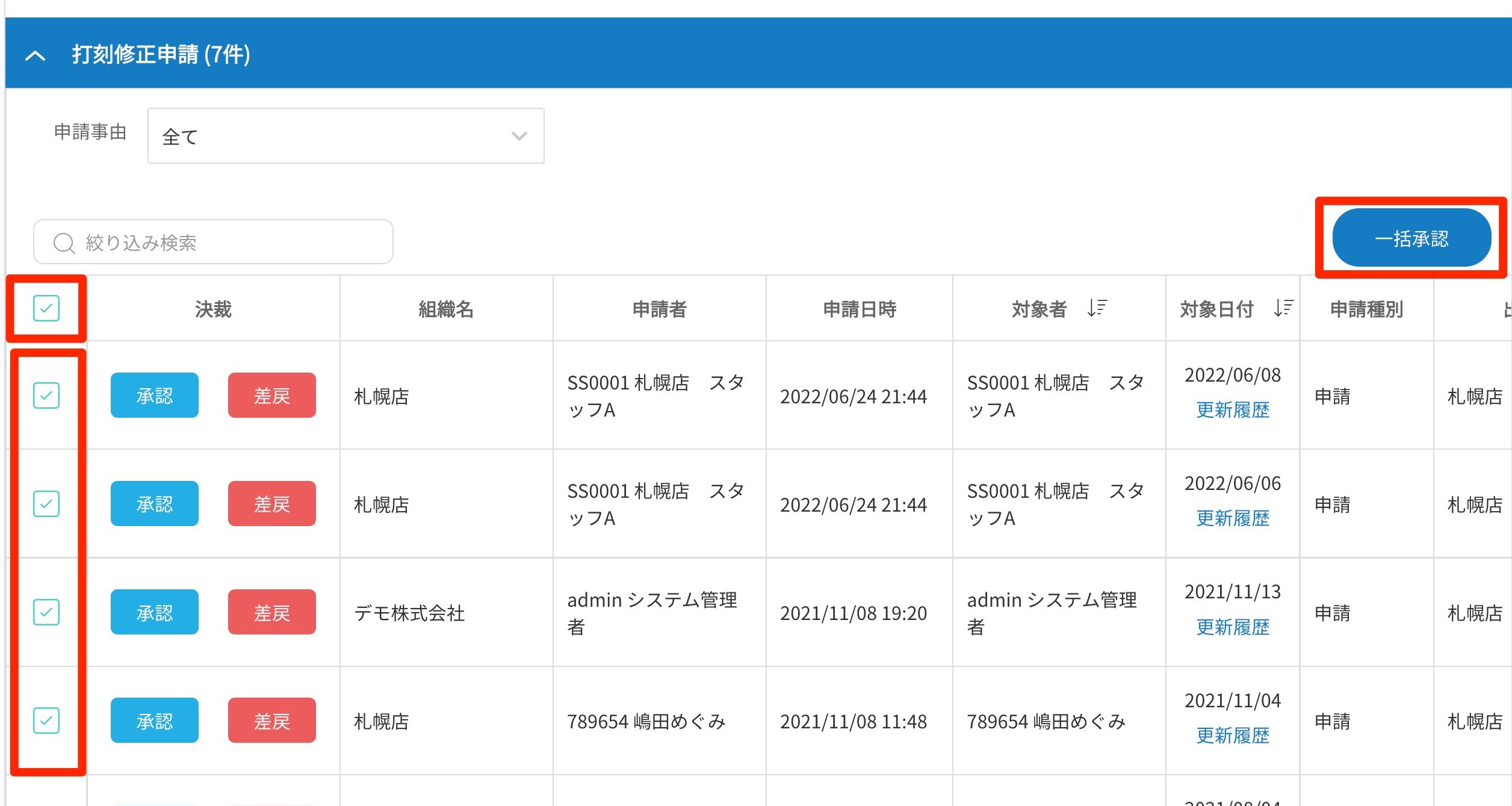Click the 申請日時 column header
1512x806 pixels.
859,309
